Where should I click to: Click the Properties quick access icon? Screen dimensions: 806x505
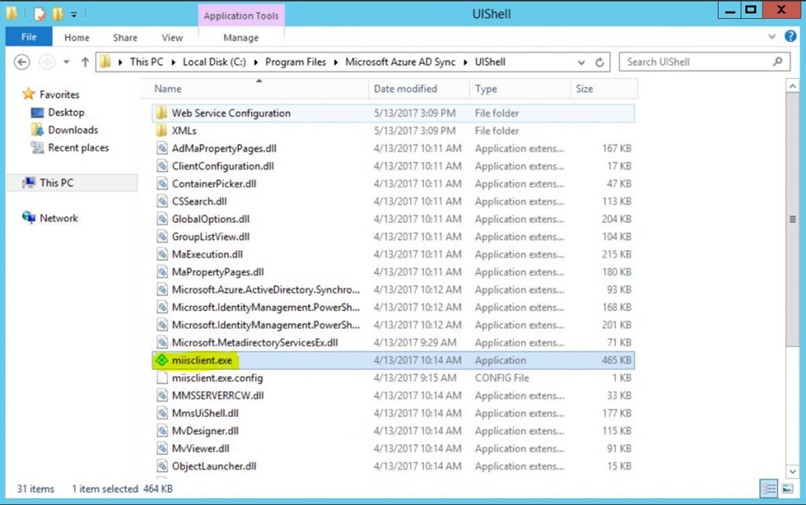40,14
